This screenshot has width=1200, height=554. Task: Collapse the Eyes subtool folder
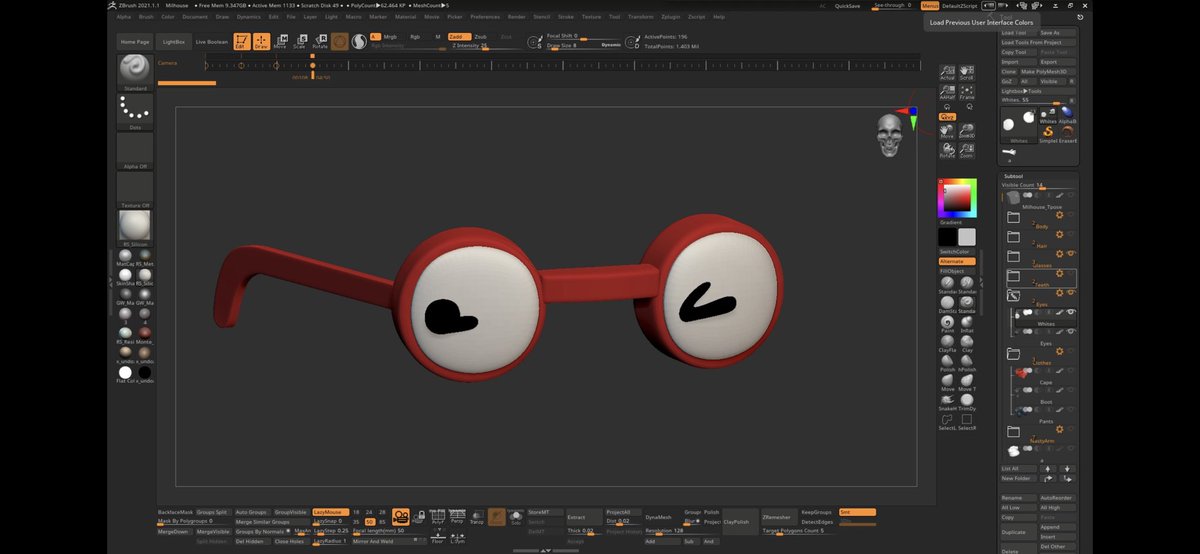point(1013,295)
